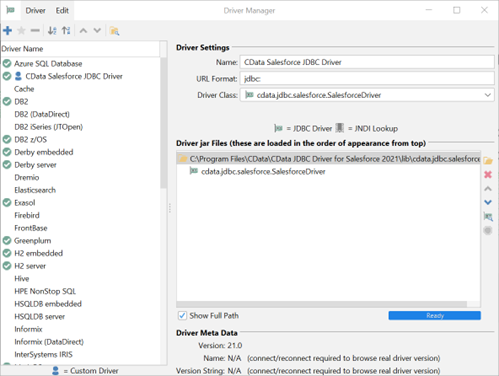
Task: Select the Informix driver row
Action: pos(28,329)
